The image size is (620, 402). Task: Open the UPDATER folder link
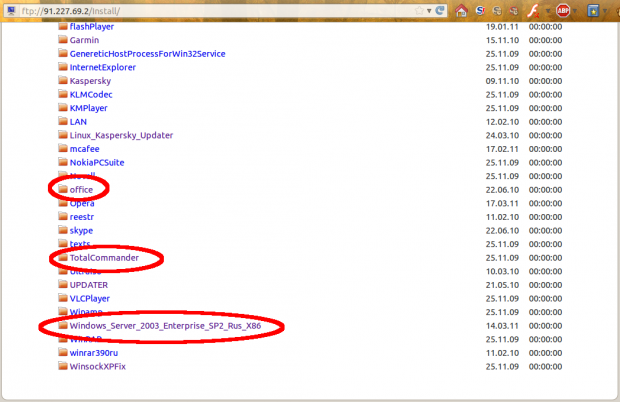click(x=89, y=285)
